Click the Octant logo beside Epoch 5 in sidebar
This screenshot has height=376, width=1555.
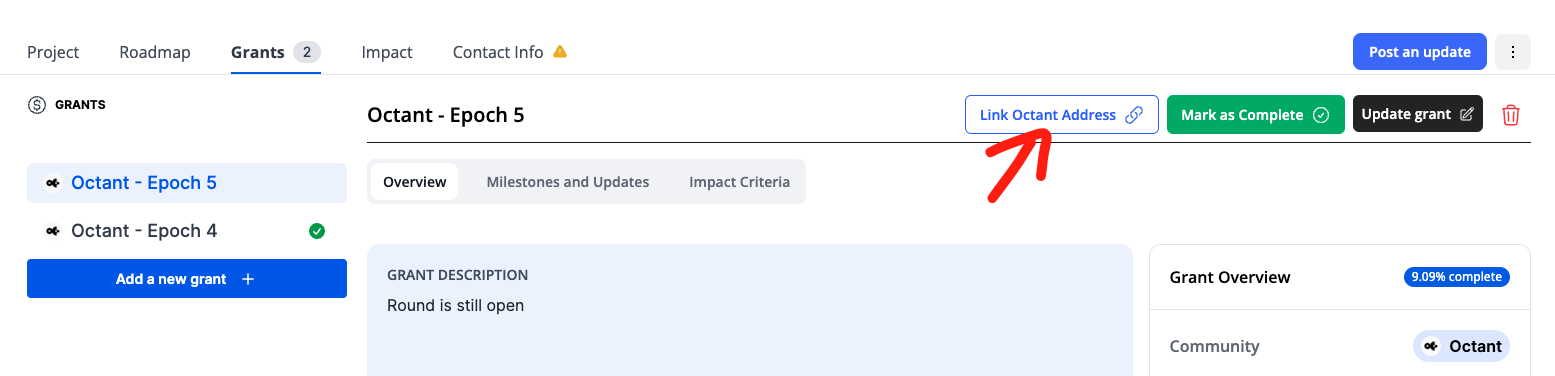tap(52, 183)
